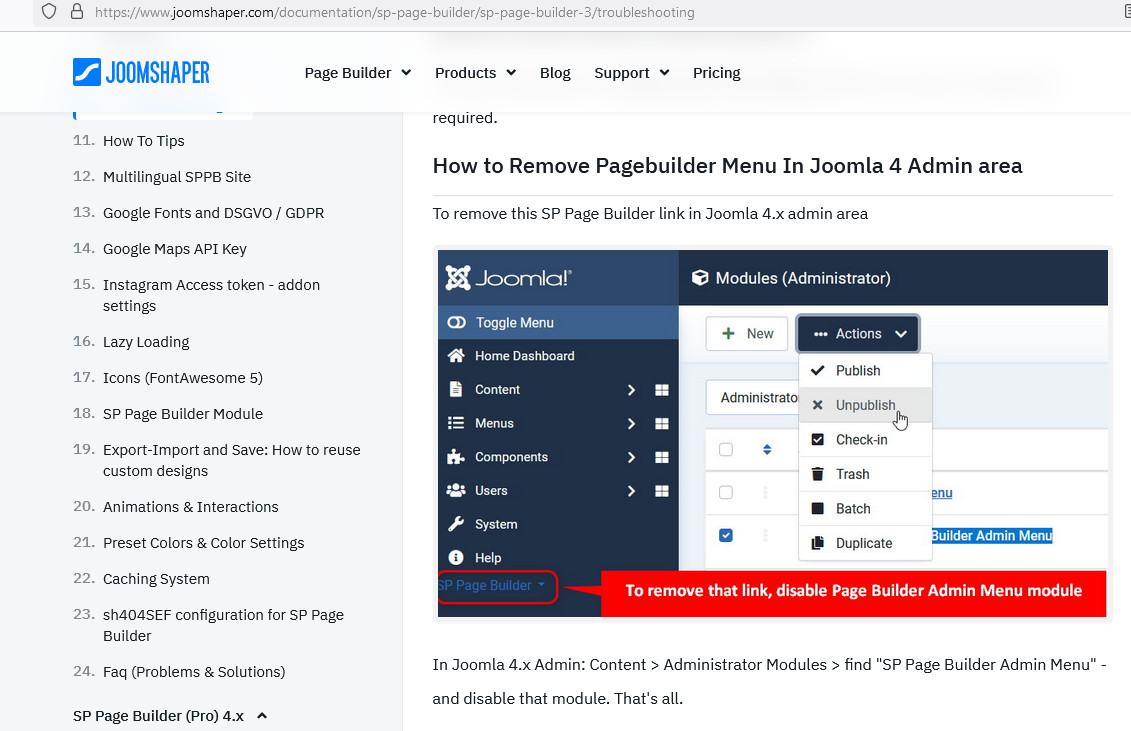Click the dashboard grid icon beside Content
This screenshot has width=1131, height=731.
(661, 390)
